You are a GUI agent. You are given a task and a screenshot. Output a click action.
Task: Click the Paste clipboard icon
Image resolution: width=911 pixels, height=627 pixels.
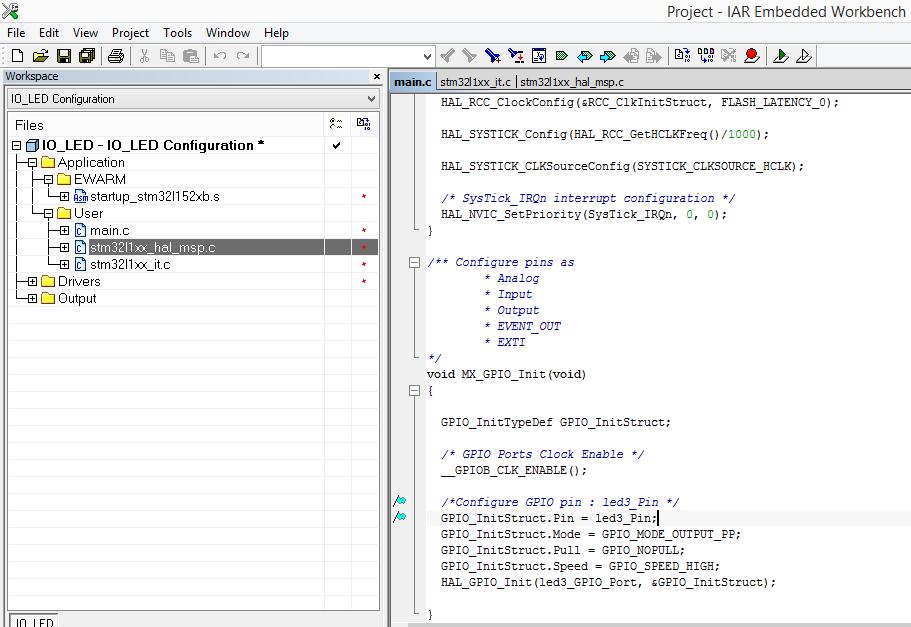(191, 56)
